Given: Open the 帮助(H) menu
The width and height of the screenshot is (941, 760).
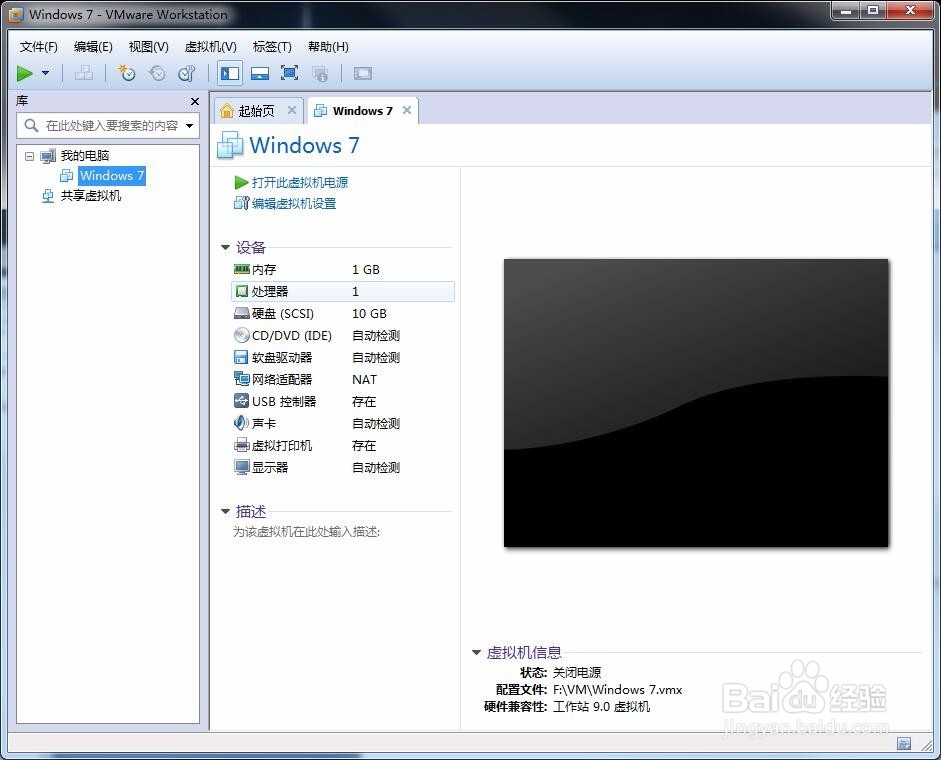Looking at the screenshot, I should point(328,47).
